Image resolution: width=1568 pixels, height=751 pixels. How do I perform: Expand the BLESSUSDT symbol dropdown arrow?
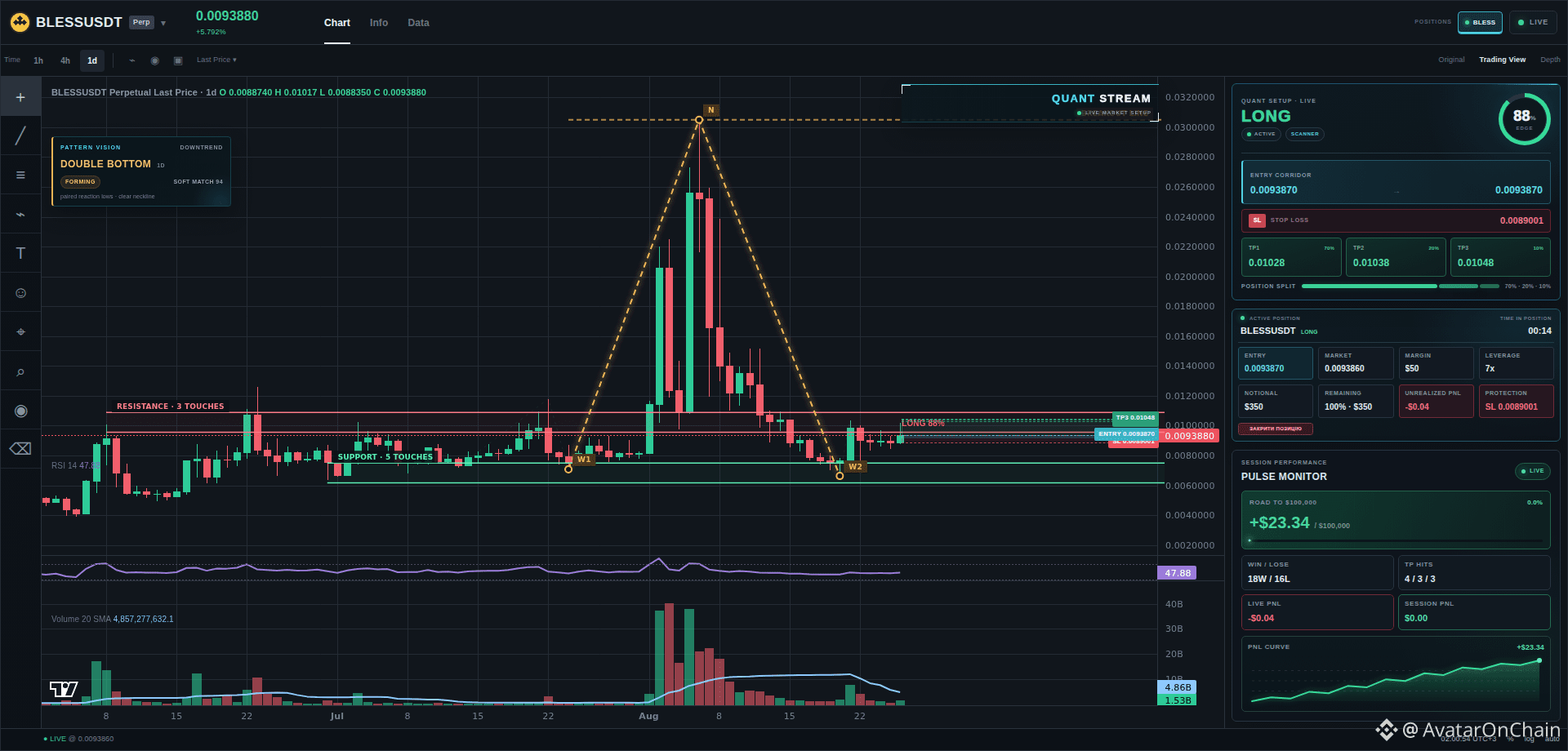coord(163,23)
